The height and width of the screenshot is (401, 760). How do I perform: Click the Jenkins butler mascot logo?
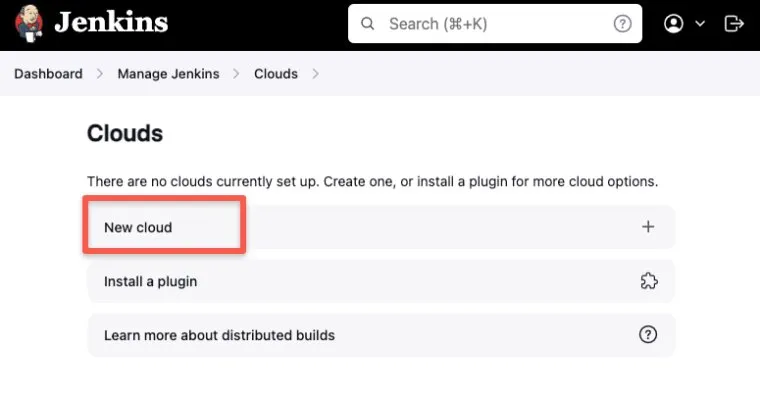(28, 24)
